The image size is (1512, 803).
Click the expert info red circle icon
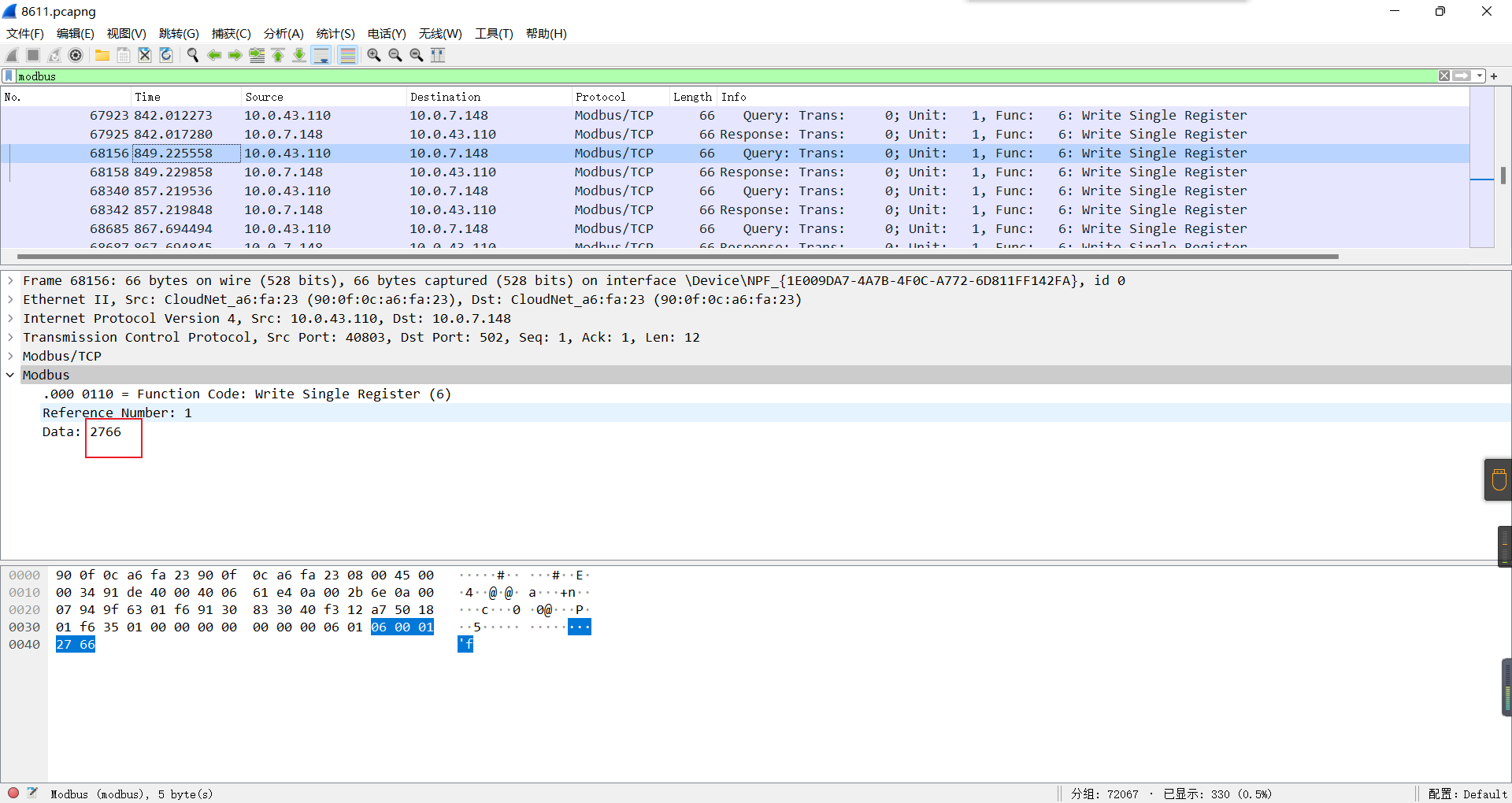[x=13, y=793]
